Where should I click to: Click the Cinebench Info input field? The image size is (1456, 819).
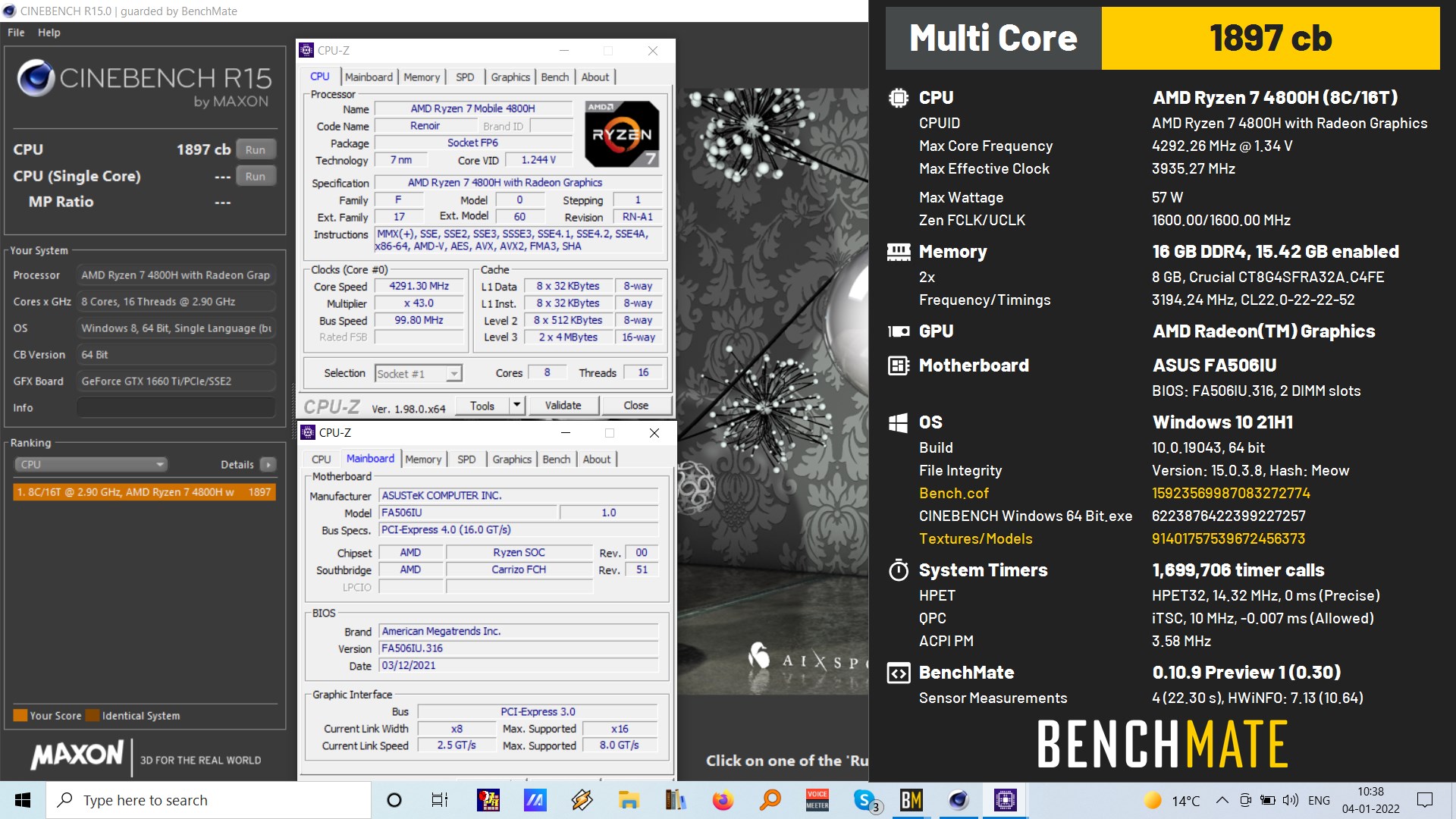tap(176, 407)
